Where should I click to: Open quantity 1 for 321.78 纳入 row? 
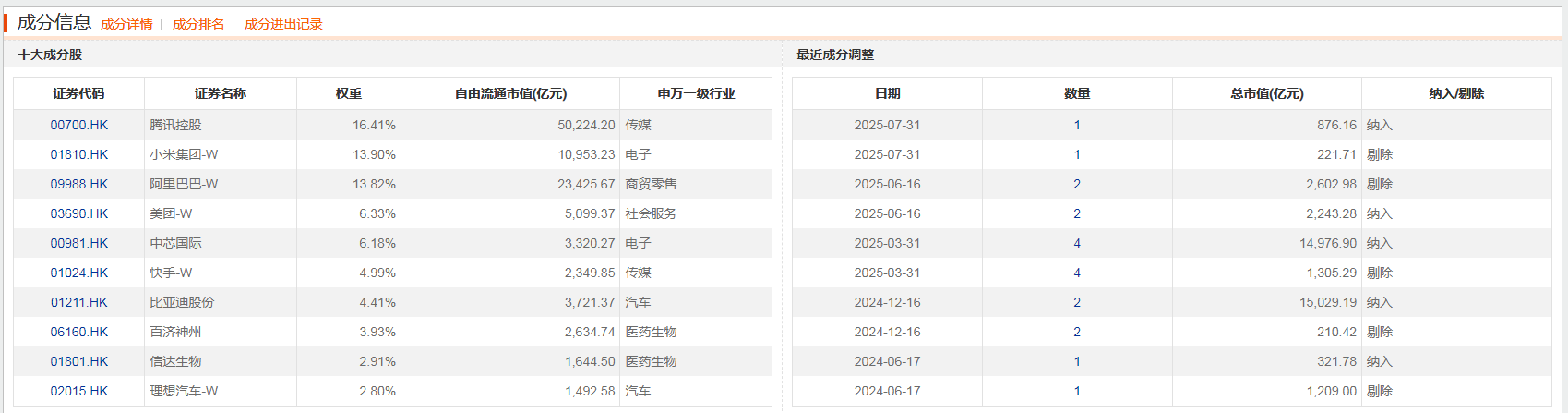tap(1077, 361)
